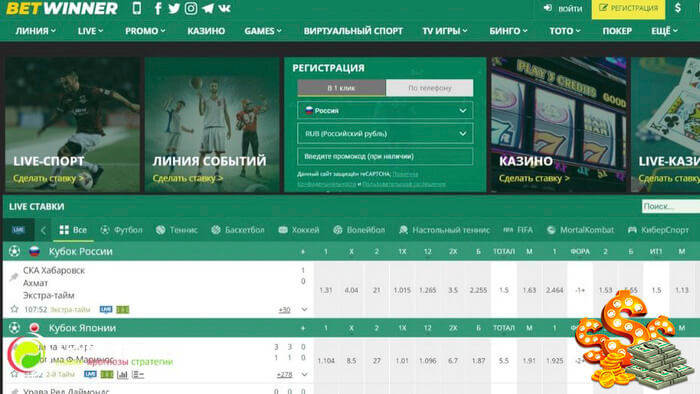Go to previous sports with left arrow
The width and height of the screenshot is (700, 394).
pyautogui.click(x=43, y=230)
